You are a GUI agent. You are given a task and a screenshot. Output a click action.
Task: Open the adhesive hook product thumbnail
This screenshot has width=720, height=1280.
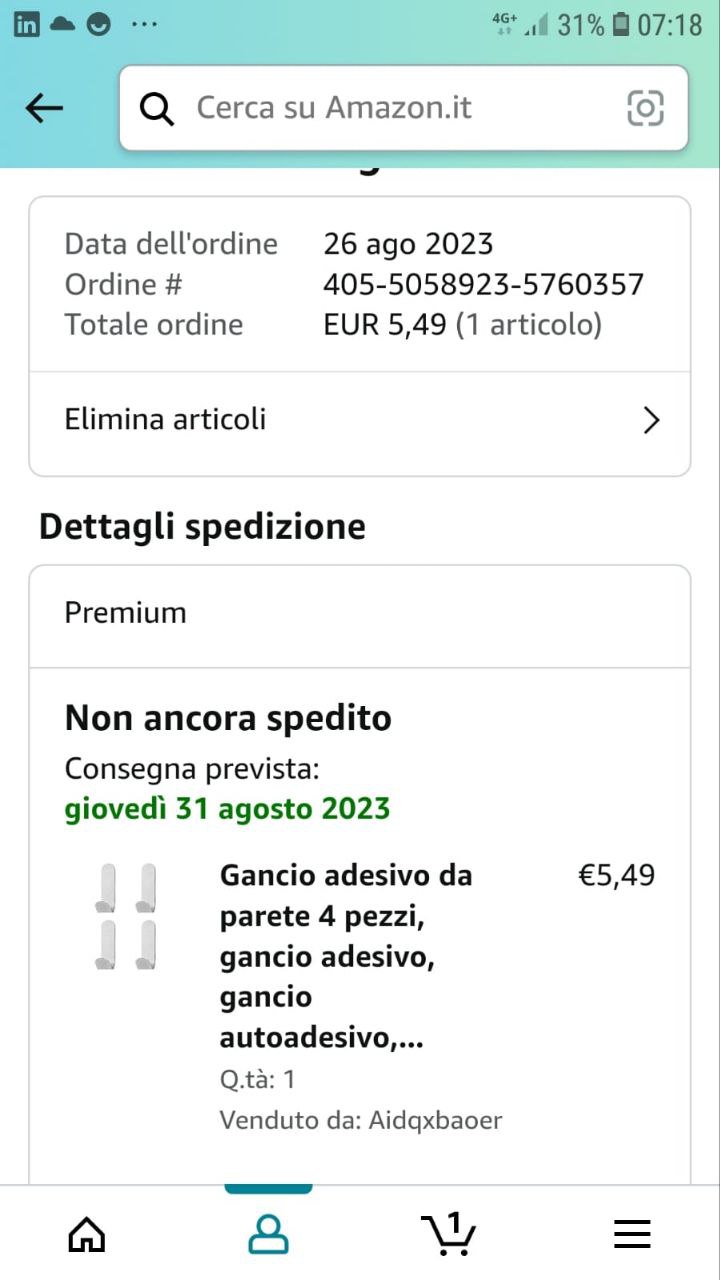[125, 917]
